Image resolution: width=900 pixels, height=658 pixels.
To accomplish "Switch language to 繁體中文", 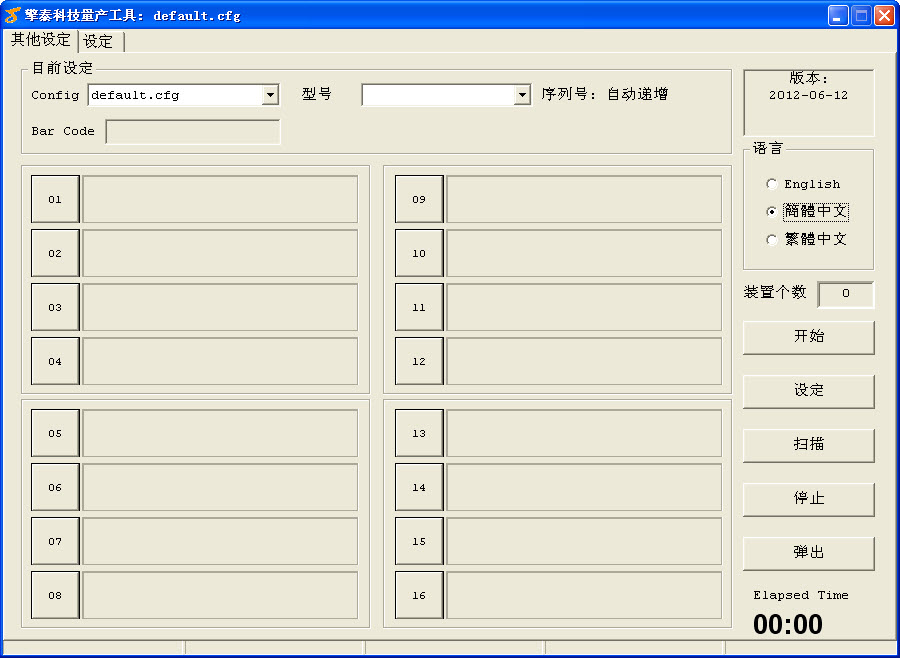I will click(771, 240).
